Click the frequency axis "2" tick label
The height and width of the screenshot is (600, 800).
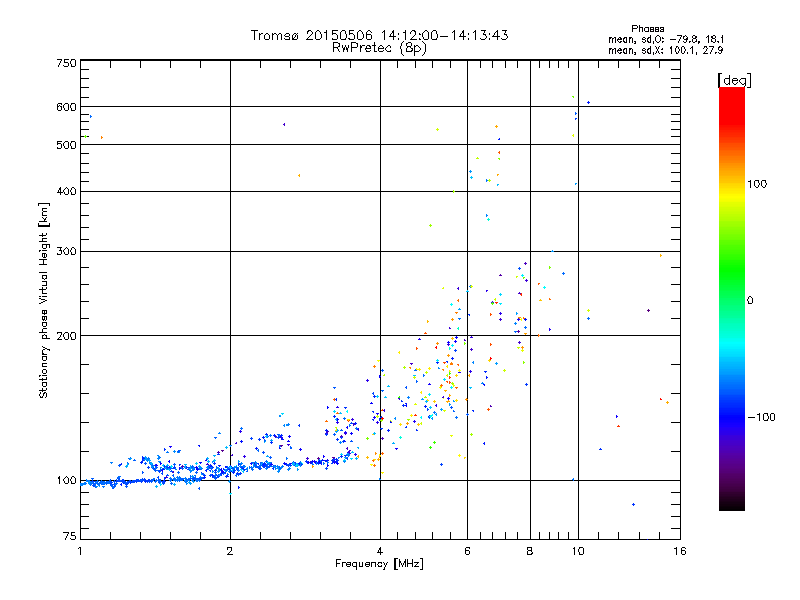[x=230, y=551]
